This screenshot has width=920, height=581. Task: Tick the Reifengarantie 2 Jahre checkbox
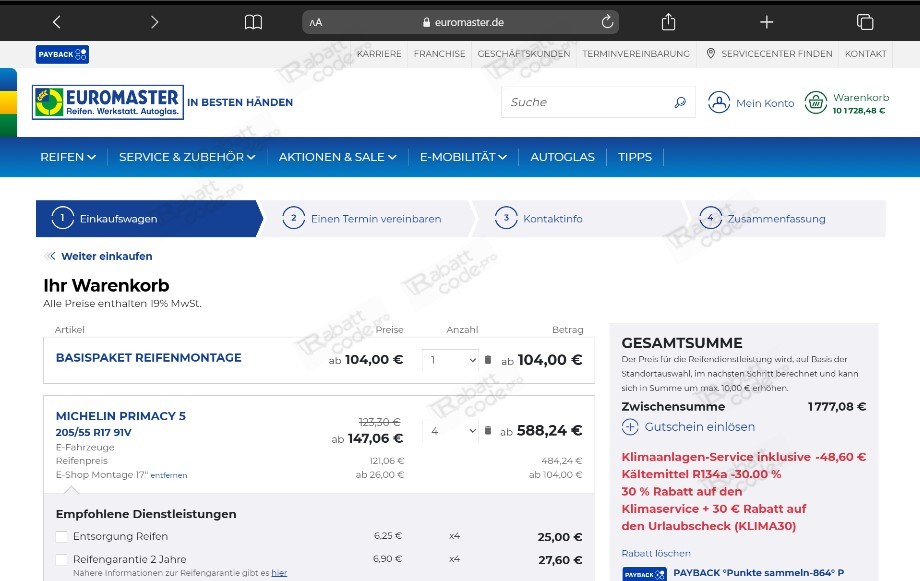coord(61,559)
